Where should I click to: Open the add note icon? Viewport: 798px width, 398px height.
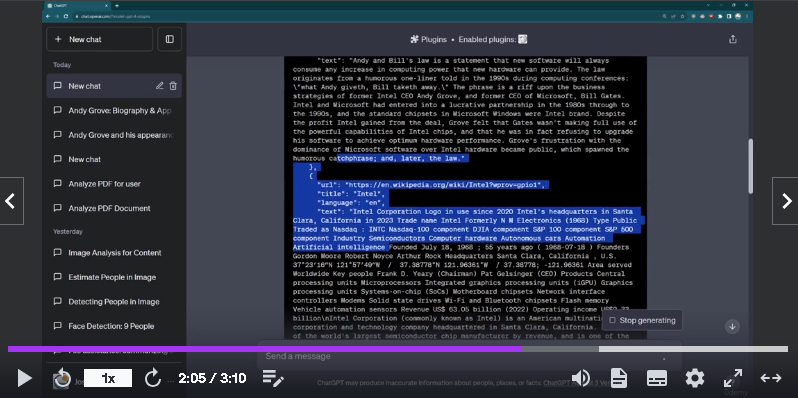click(x=273, y=378)
